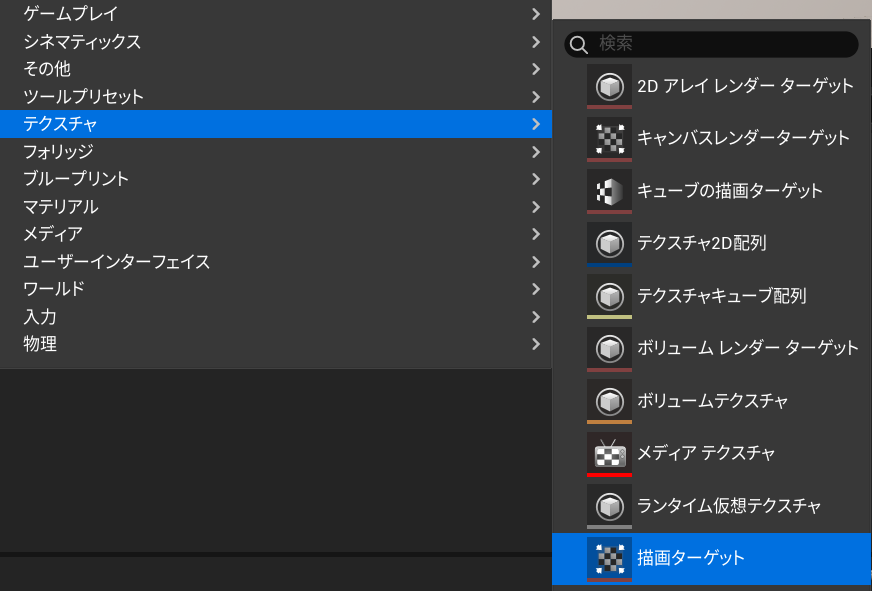Click the テクスチャキューブ配列 icon
The height and width of the screenshot is (591, 872).
(x=609, y=296)
